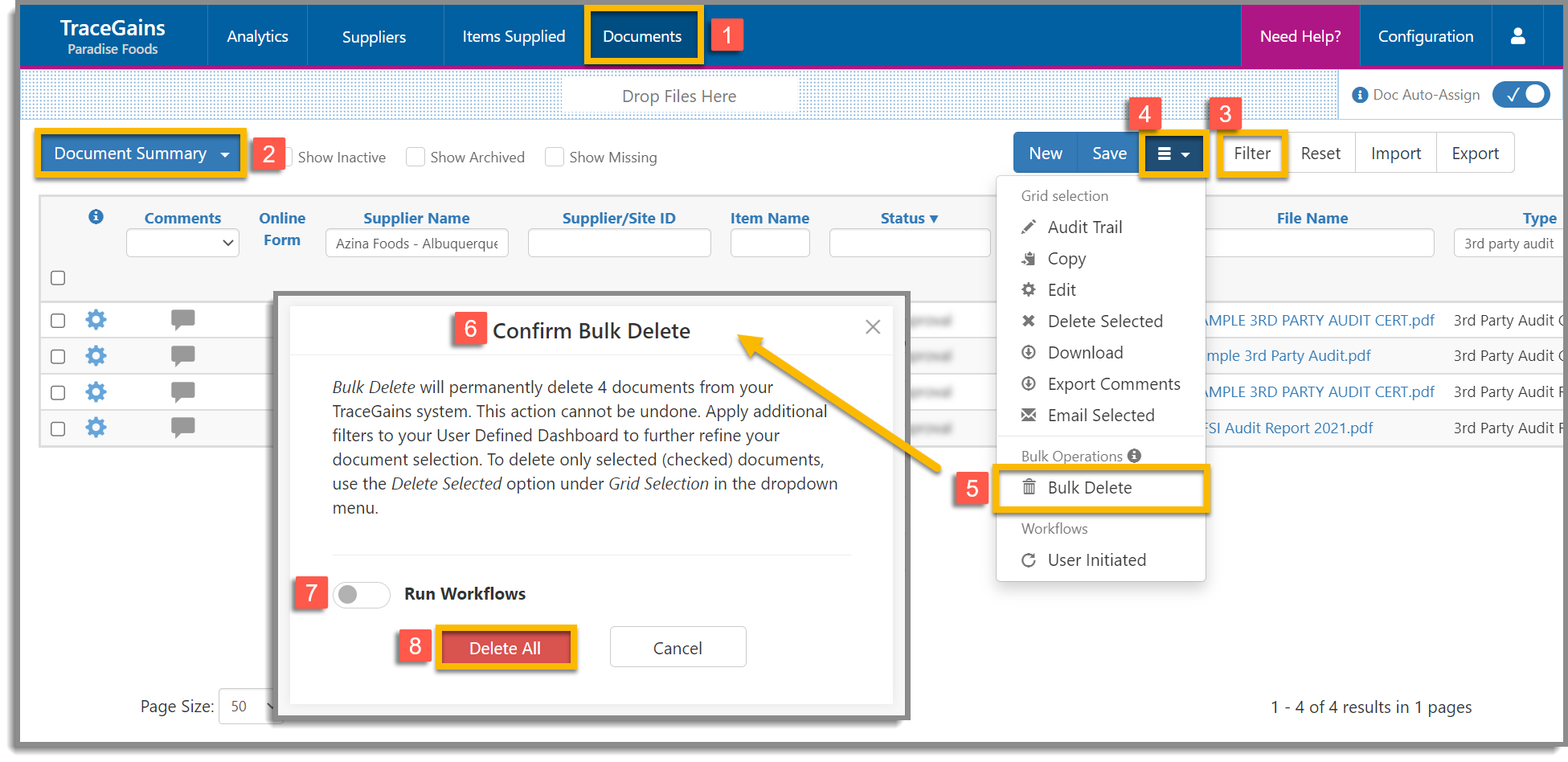Screen dimensions: 1568x762
Task: Open FSI Audit Report 2021.pdf link
Action: (1288, 428)
